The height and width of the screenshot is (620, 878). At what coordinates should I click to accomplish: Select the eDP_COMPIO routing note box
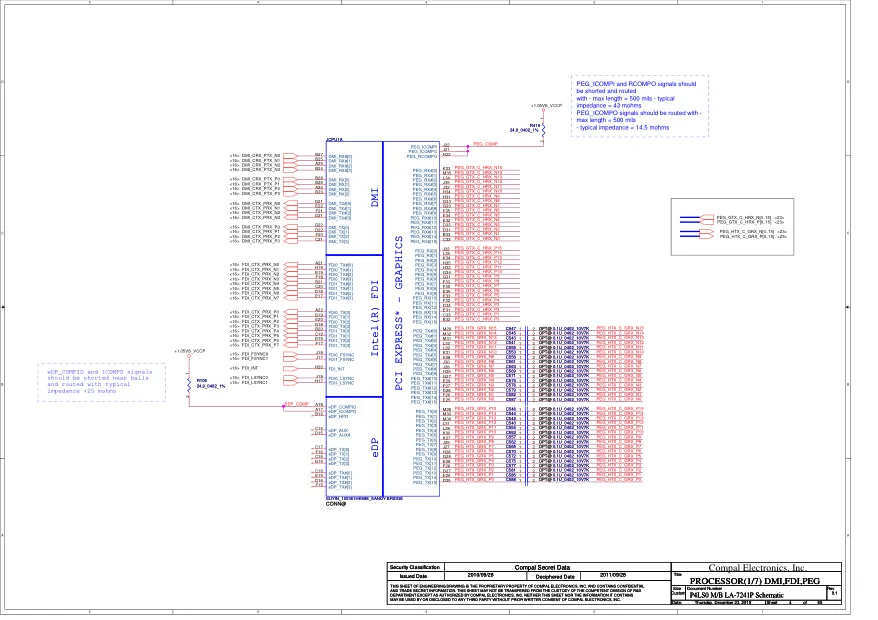pos(101,382)
